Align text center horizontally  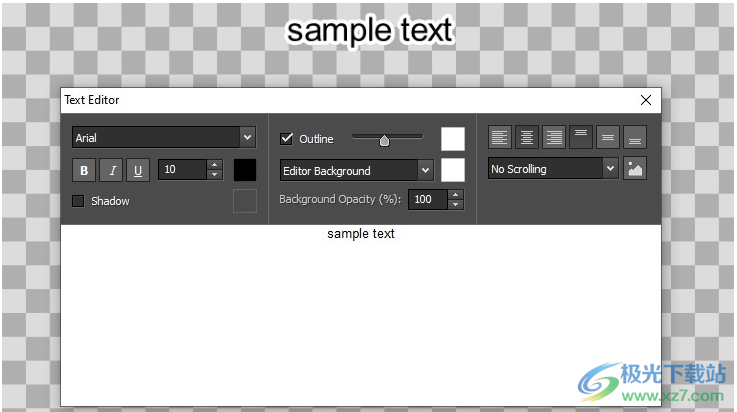[526, 137]
